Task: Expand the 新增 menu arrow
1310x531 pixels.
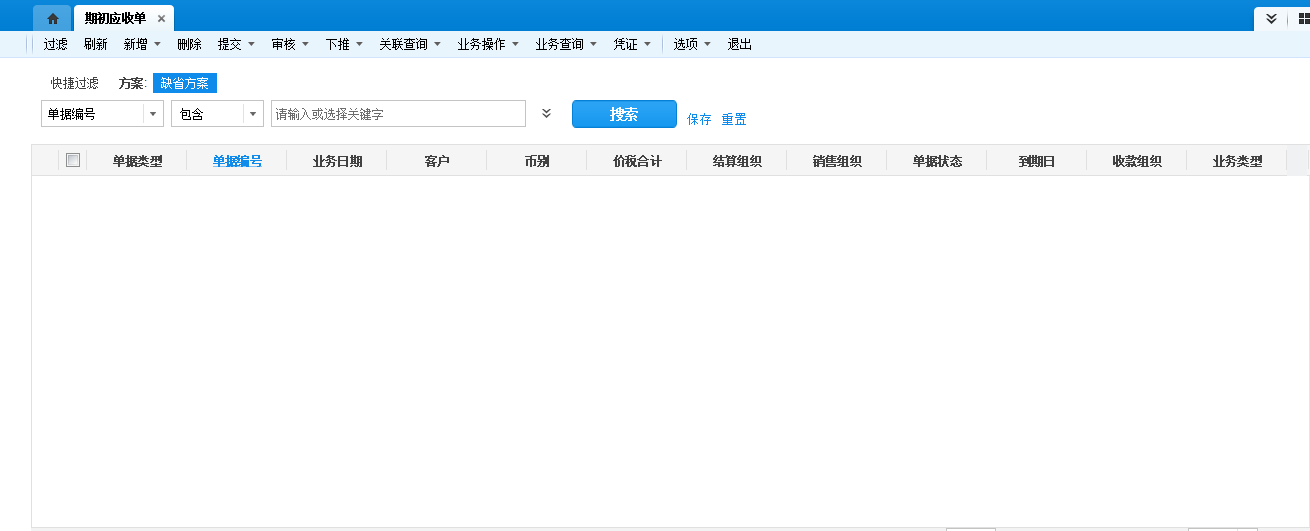Action: (x=157, y=44)
